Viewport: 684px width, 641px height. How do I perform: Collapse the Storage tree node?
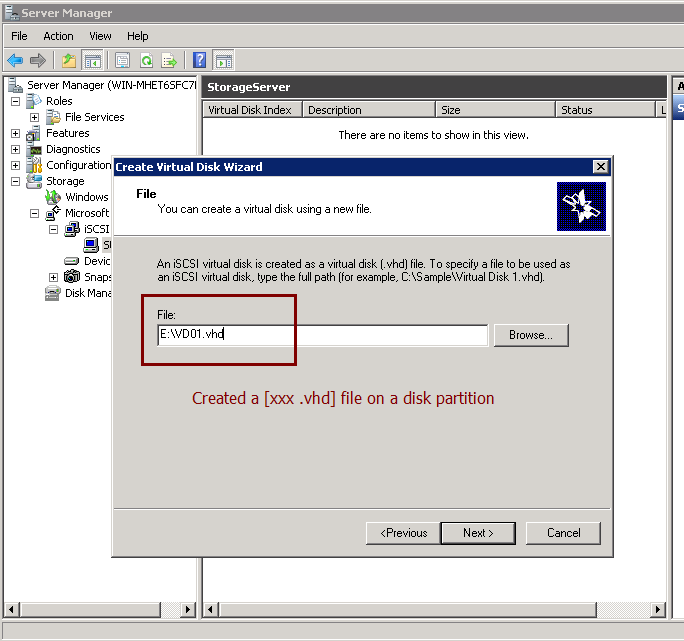[x=16, y=181]
